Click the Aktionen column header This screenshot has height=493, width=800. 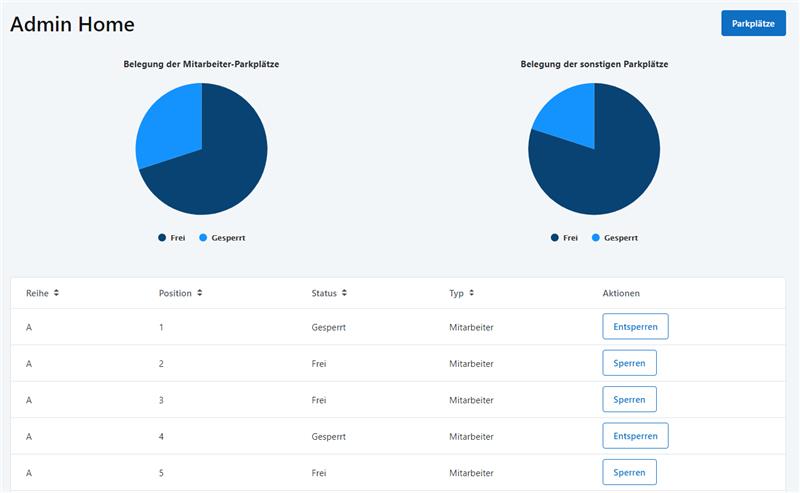pyautogui.click(x=621, y=293)
